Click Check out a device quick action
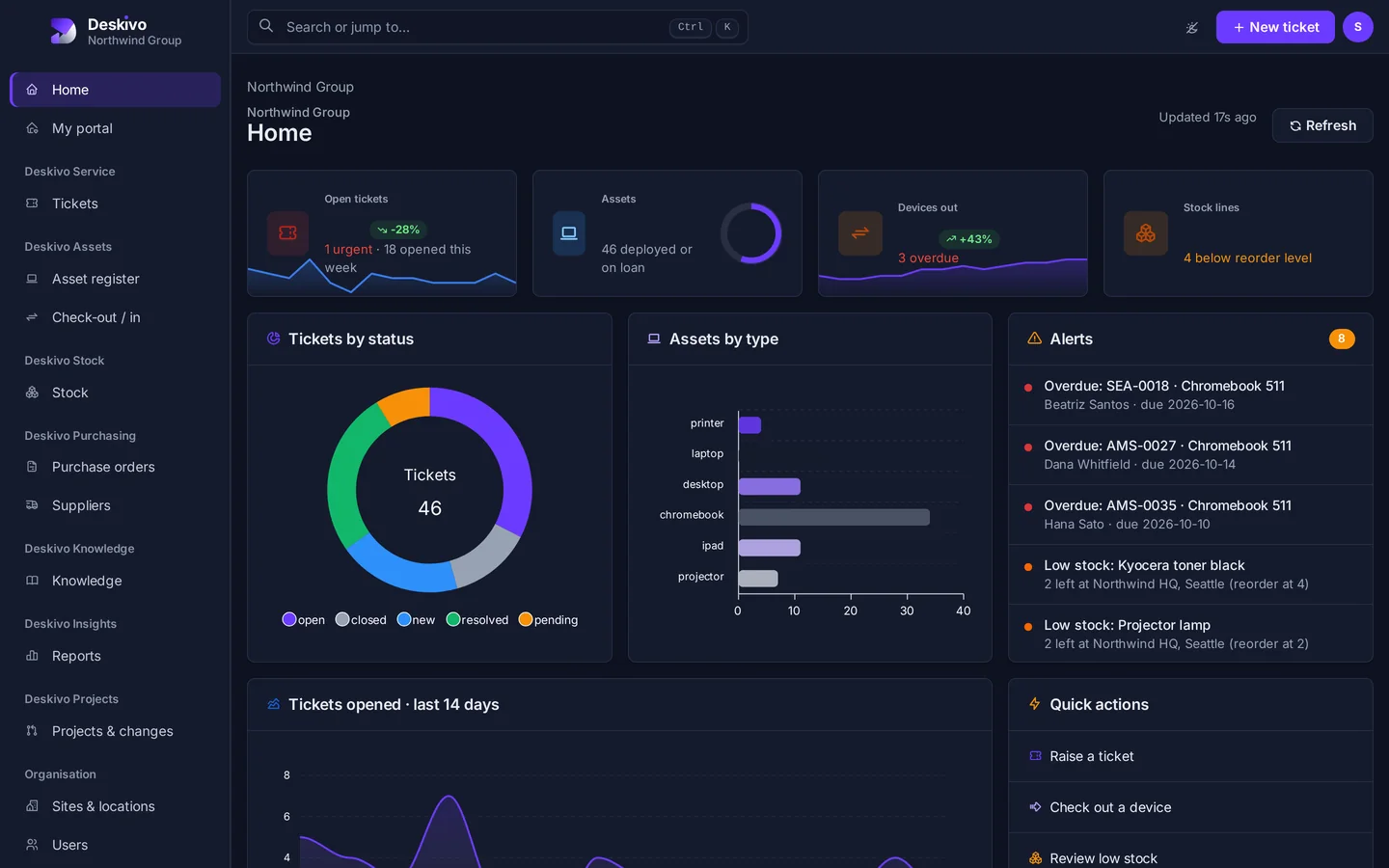The width and height of the screenshot is (1389, 868). pyautogui.click(x=1190, y=807)
